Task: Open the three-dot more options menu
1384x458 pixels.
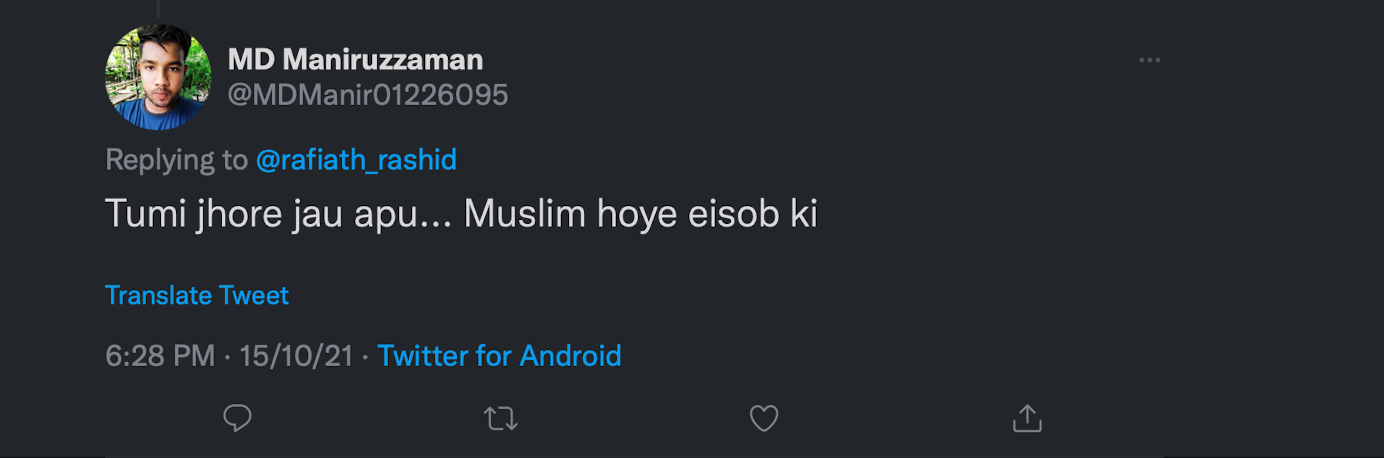Action: click(x=1149, y=61)
